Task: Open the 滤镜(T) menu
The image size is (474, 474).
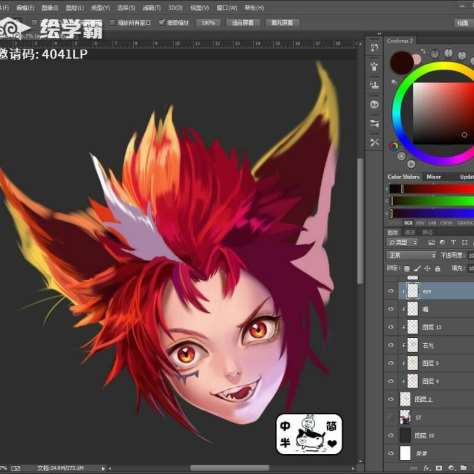Action: [152, 7]
